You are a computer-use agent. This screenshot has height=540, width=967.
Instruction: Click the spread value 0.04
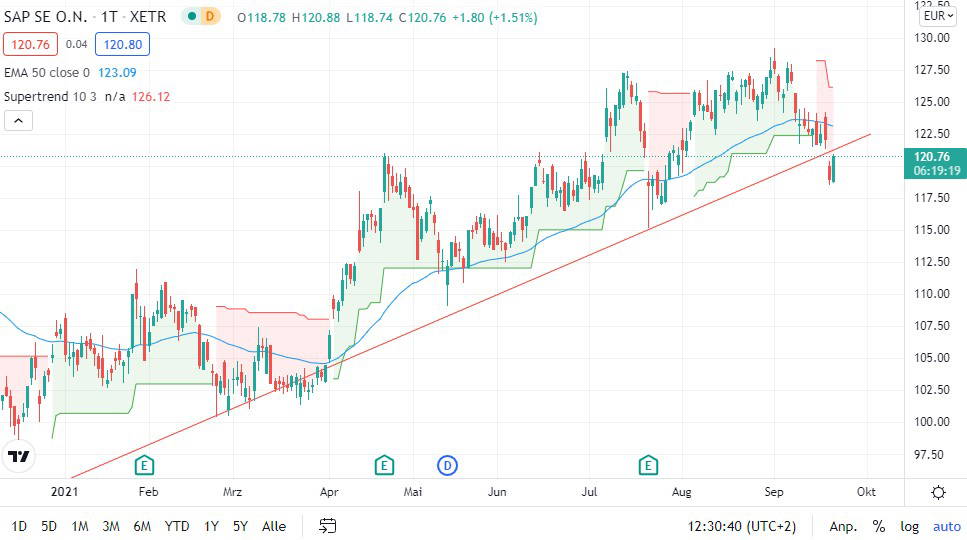(x=76, y=44)
